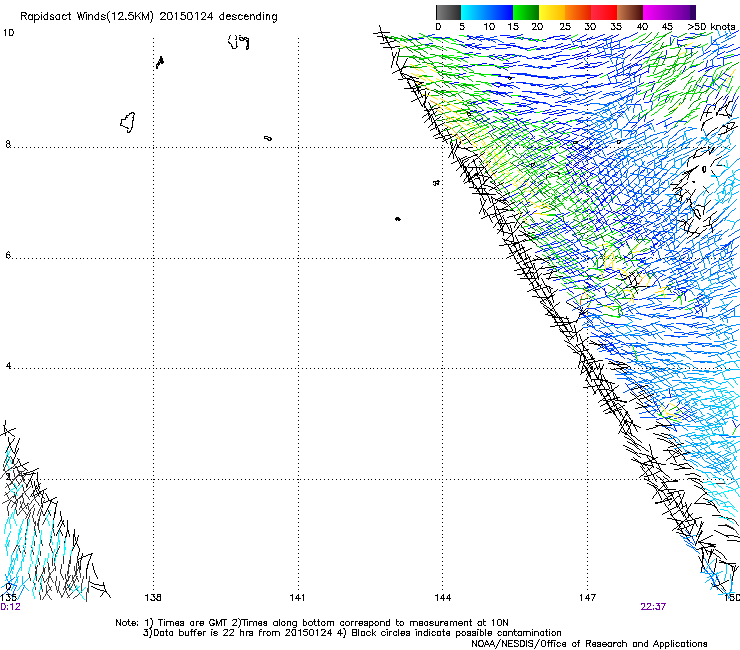The width and height of the screenshot is (740, 650).
Task: Click the 'Times are GMT' note line
Action: click(312, 623)
